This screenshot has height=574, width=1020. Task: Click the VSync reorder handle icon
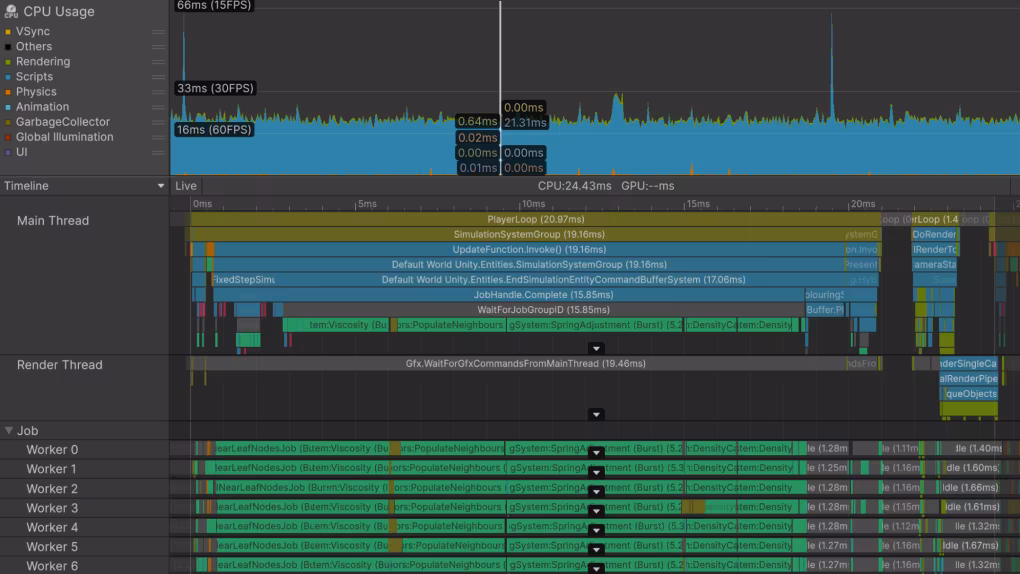[x=158, y=31]
